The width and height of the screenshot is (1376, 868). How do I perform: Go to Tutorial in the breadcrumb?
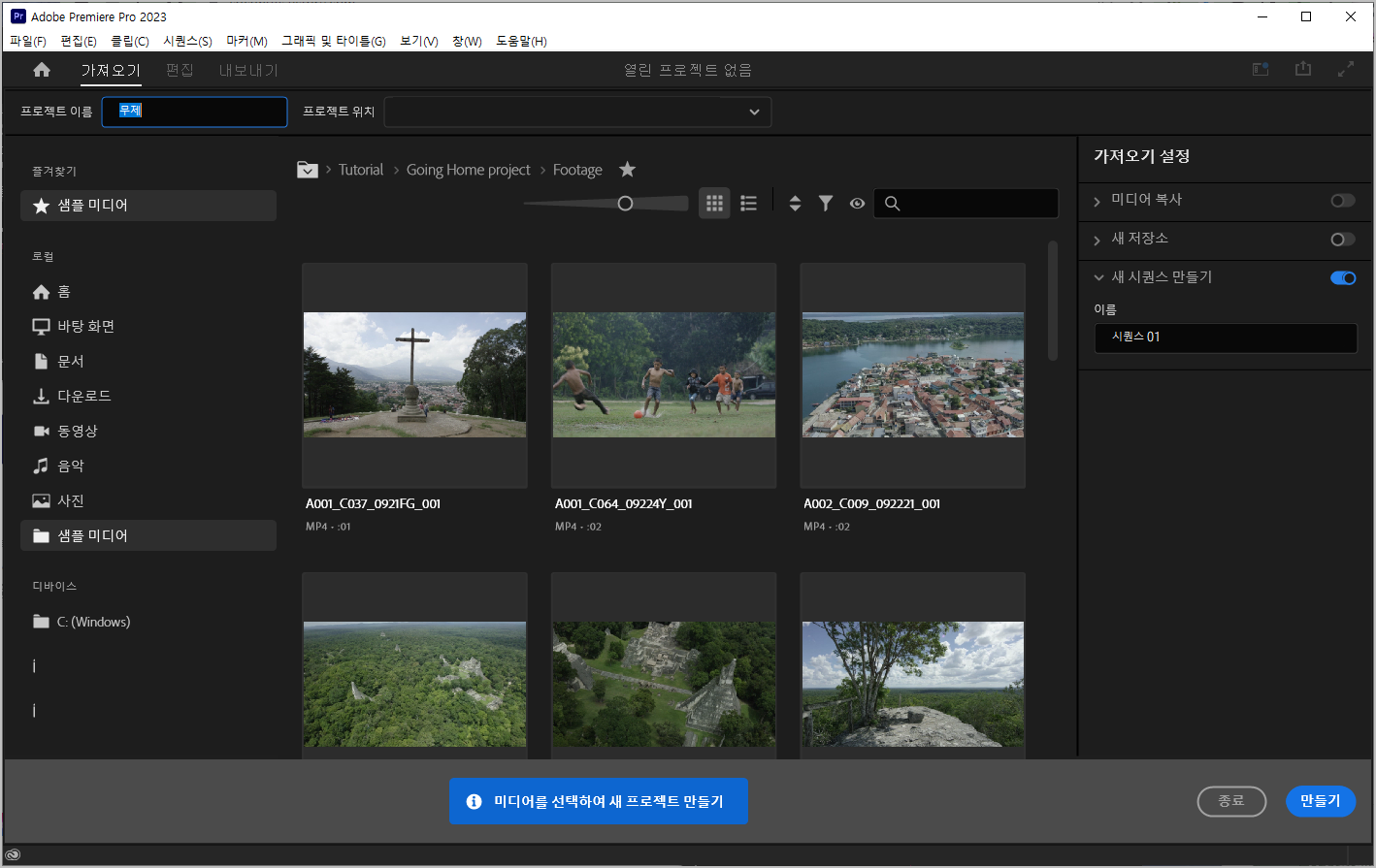[361, 170]
